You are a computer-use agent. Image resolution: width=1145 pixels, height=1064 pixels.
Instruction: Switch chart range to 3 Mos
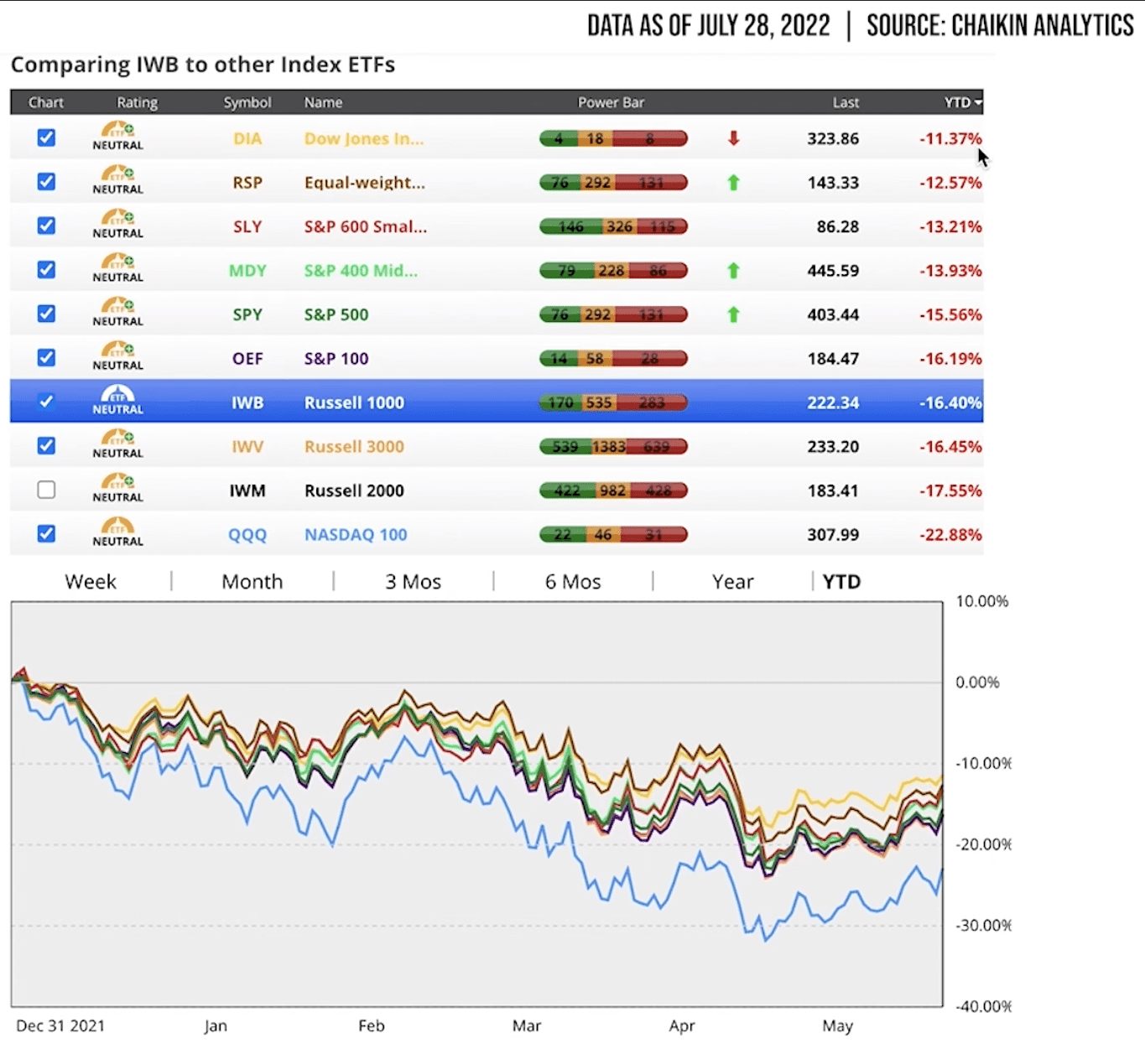[x=413, y=581]
